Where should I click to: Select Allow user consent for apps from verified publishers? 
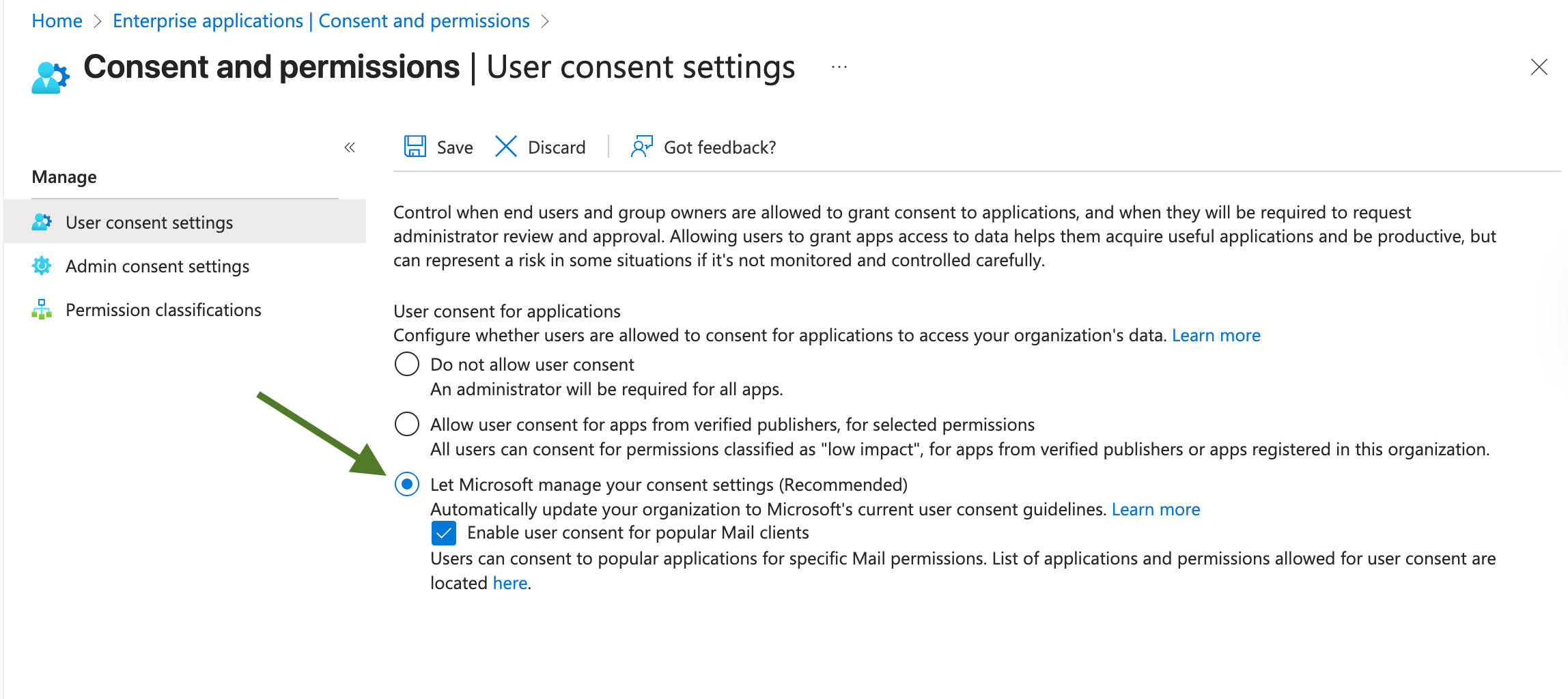tap(407, 423)
